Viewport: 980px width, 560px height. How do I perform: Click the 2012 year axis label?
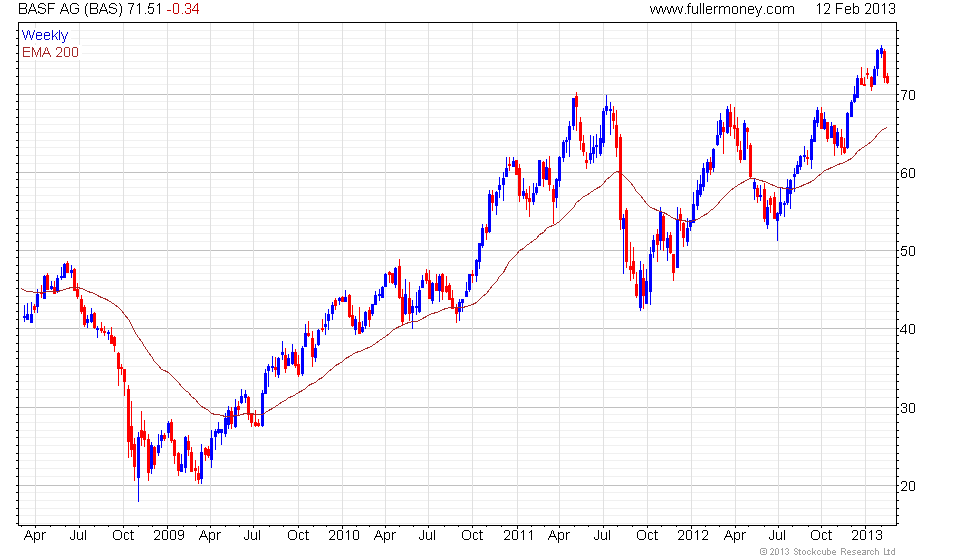pyautogui.click(x=693, y=536)
